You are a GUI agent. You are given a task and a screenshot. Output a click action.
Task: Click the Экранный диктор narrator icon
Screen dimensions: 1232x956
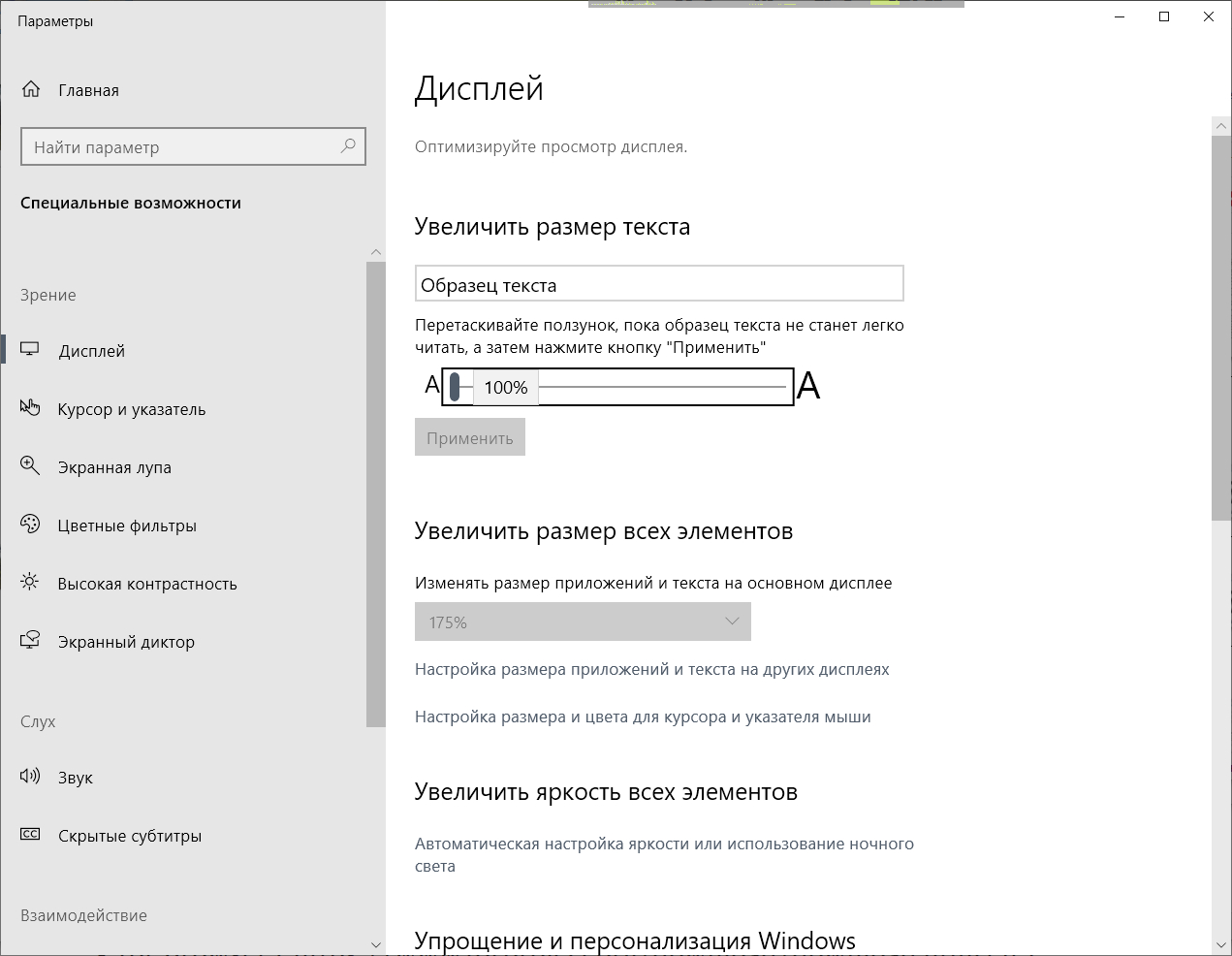click(x=30, y=641)
